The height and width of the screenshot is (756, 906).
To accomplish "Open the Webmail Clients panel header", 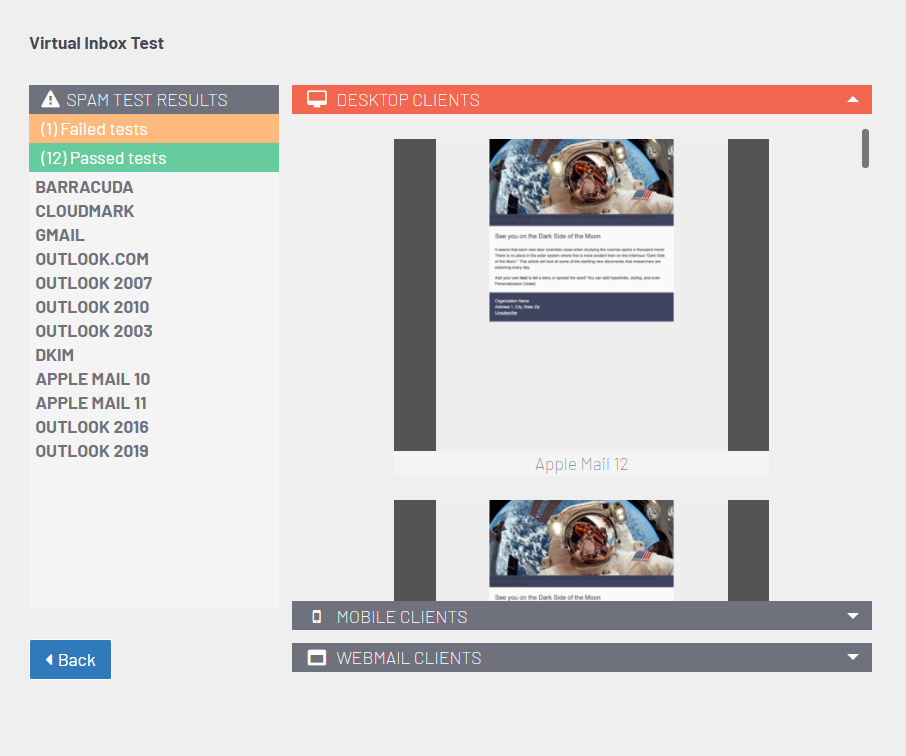I will [x=582, y=658].
